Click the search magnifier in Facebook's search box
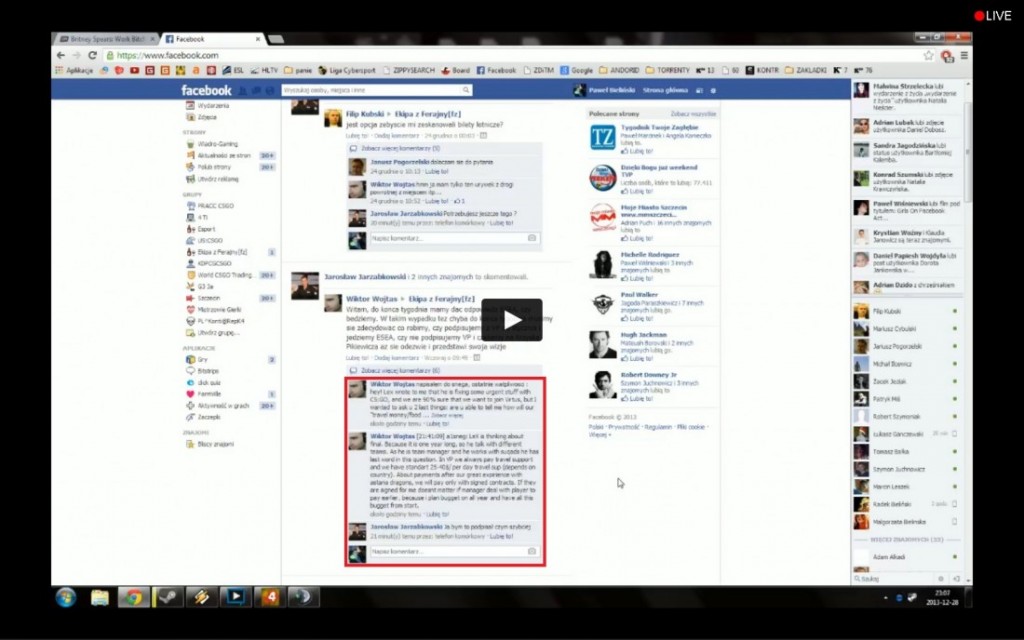1024x640 pixels. pos(466,90)
